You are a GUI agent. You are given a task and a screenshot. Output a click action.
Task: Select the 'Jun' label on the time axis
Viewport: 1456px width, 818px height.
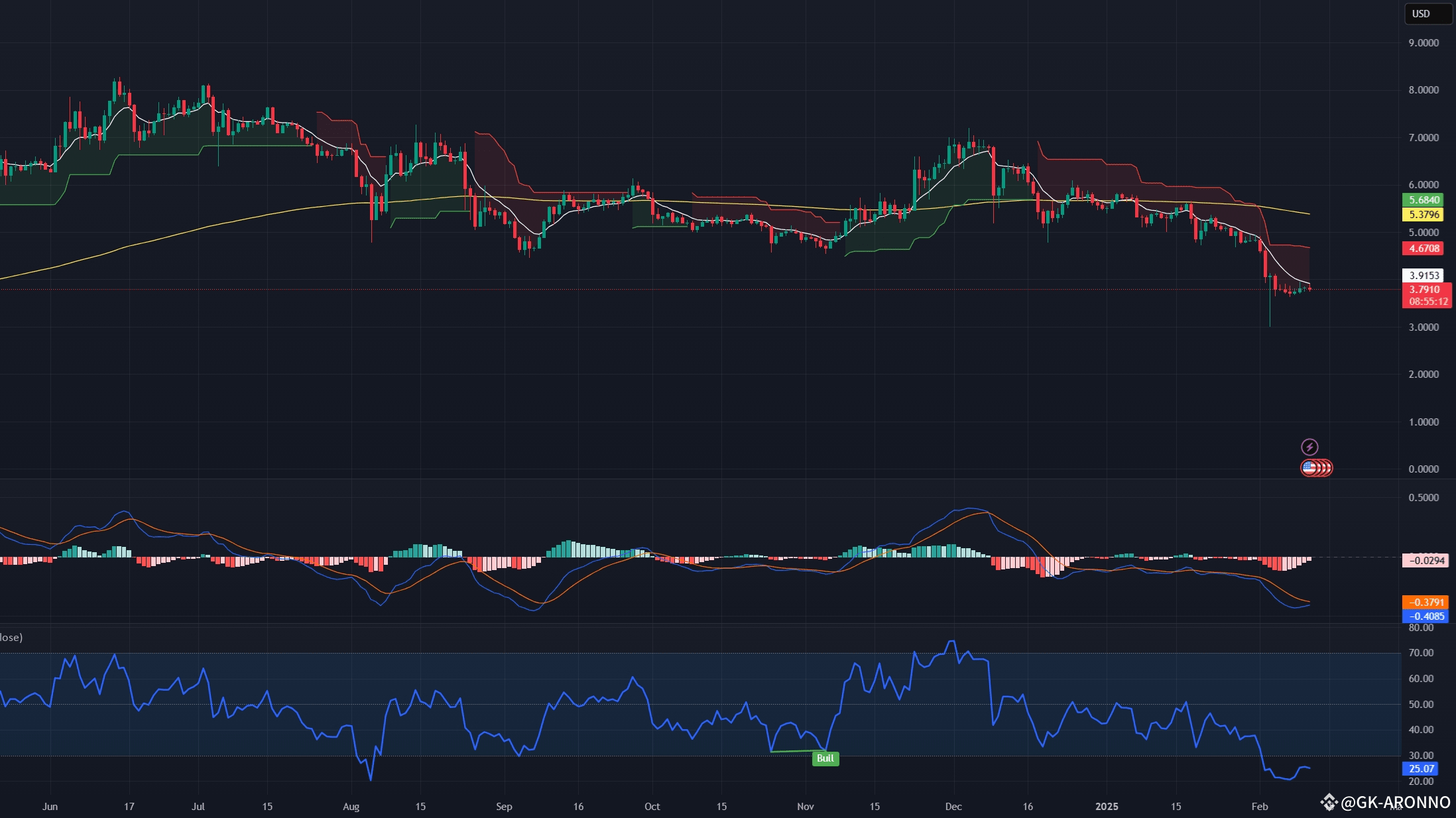click(50, 807)
